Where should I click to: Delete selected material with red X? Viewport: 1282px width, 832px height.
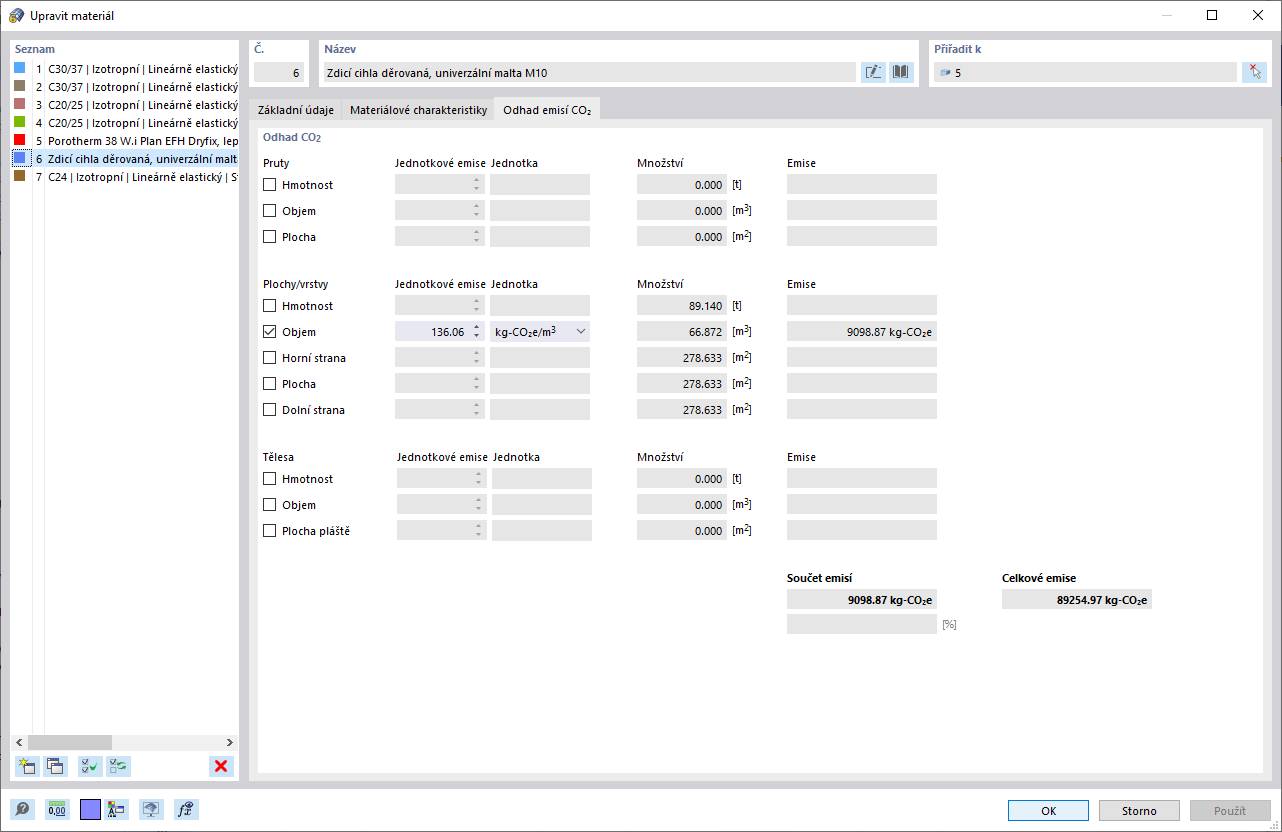coord(221,767)
